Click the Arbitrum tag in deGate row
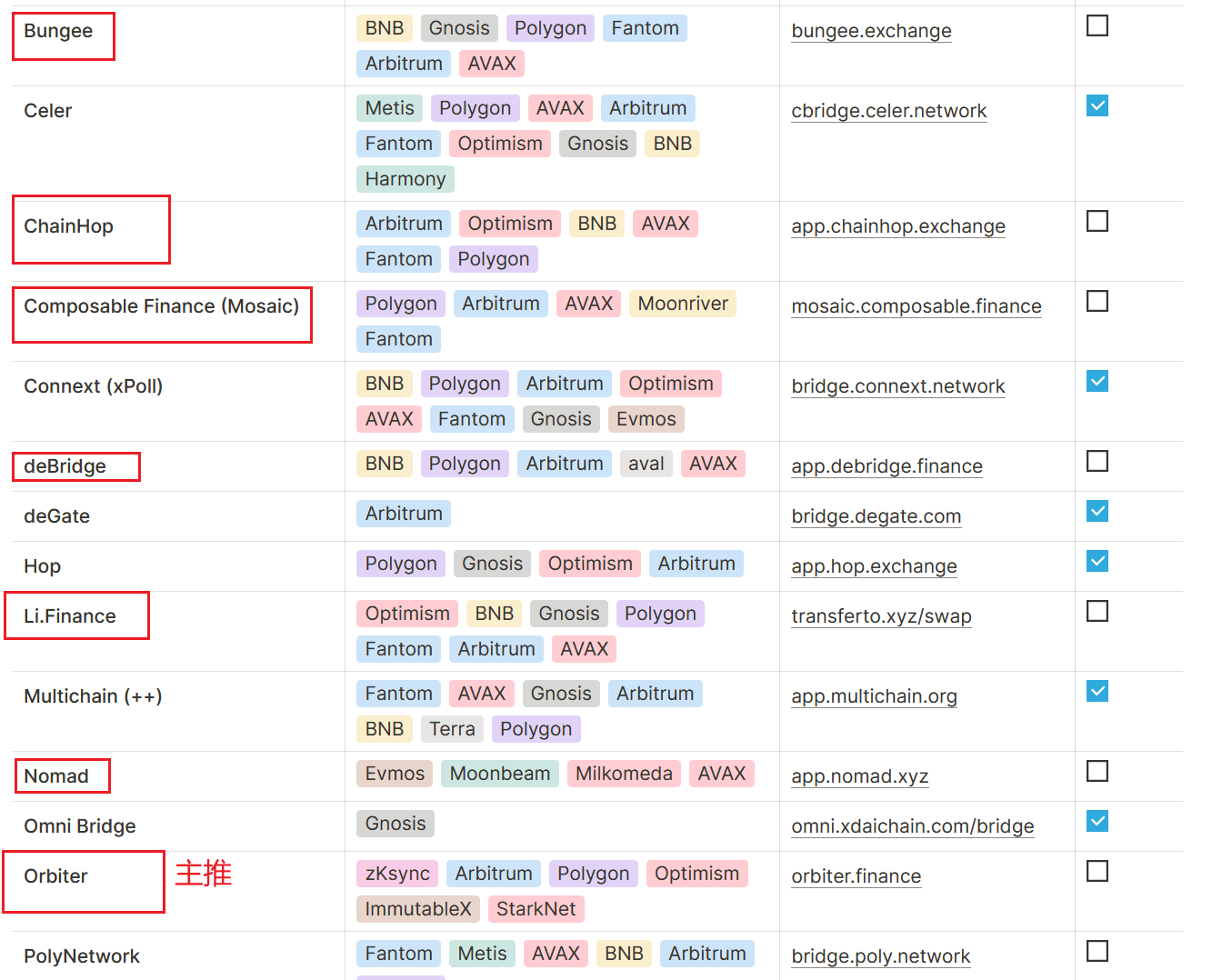The image size is (1212, 980). (403, 514)
